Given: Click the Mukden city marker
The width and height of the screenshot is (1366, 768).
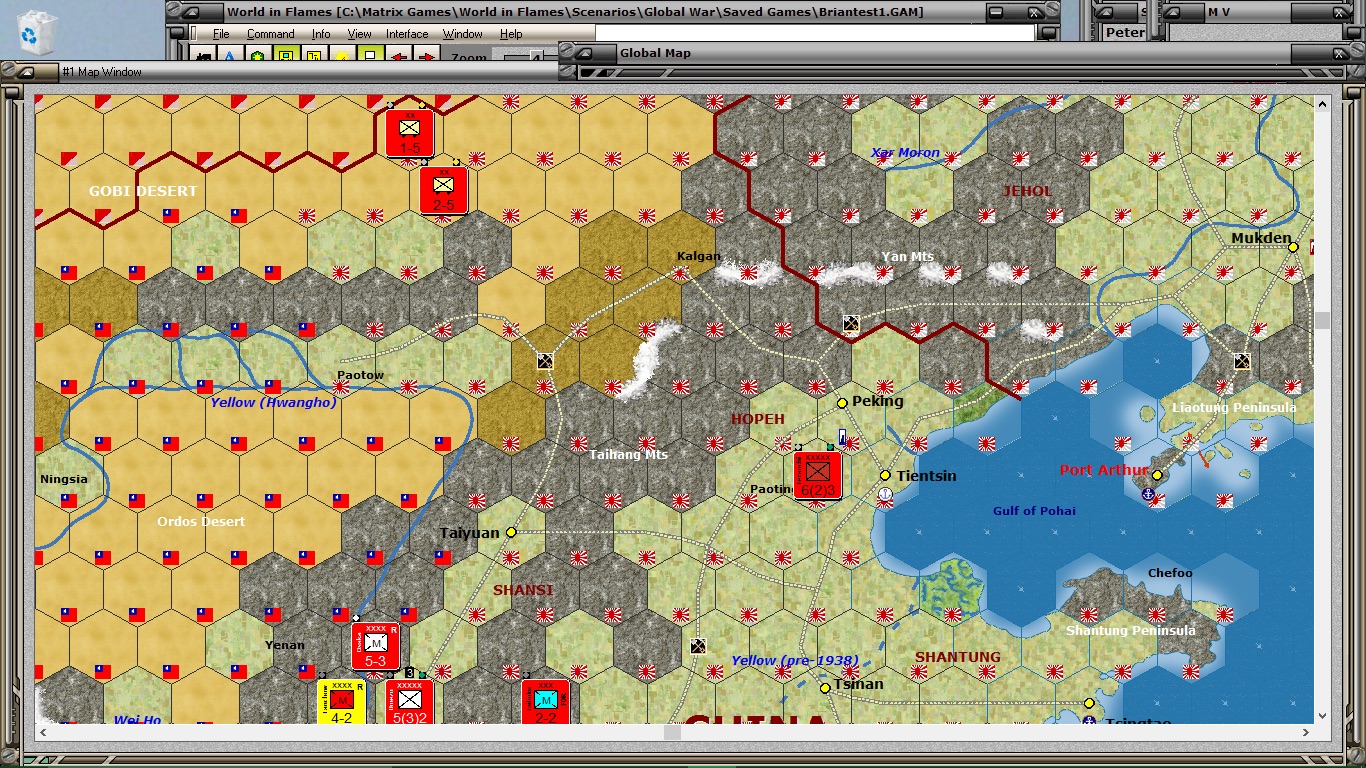Looking at the screenshot, I should (x=1293, y=247).
